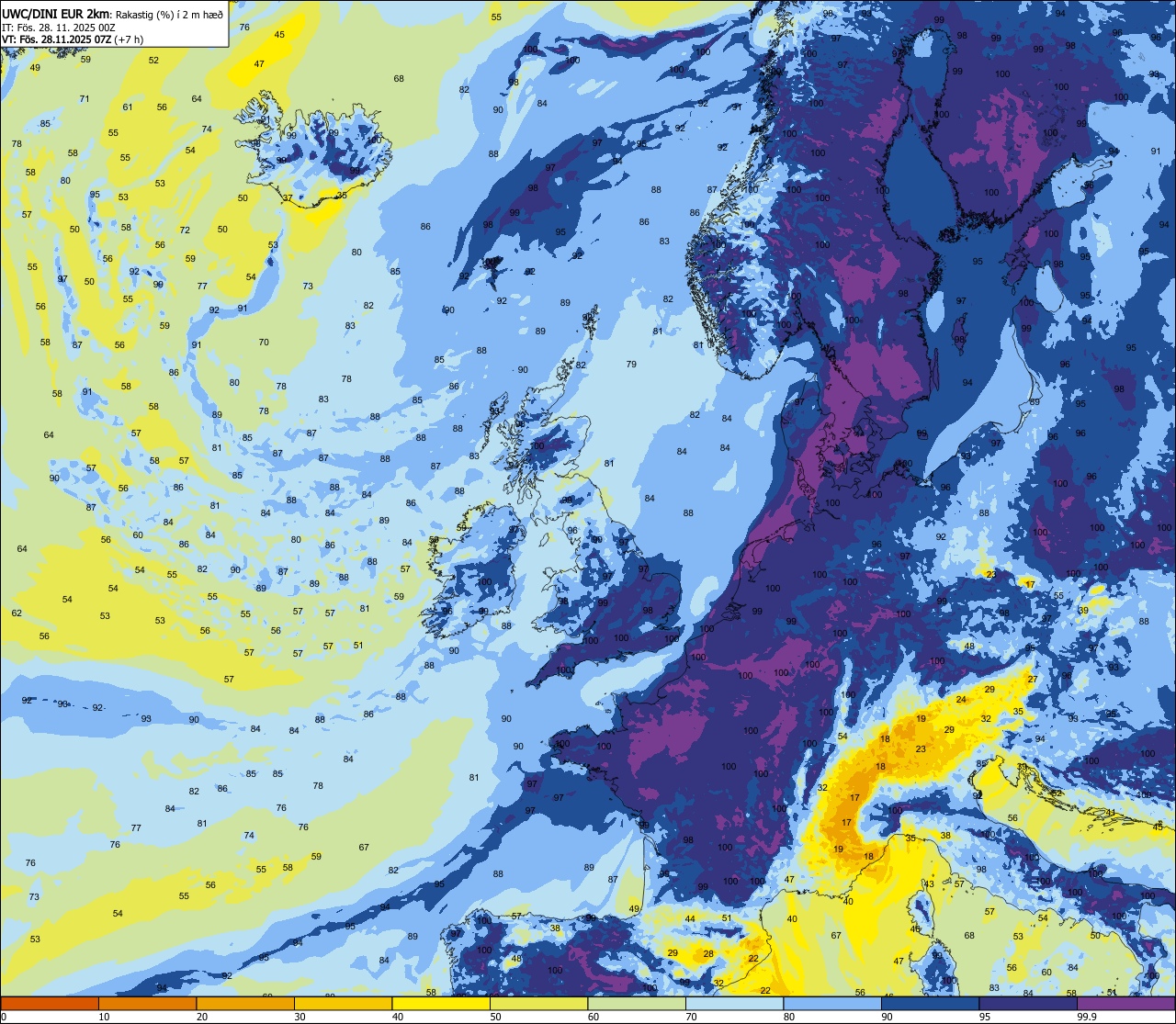Select the 30–40% amber legend segment

pyautogui.click(x=343, y=1003)
